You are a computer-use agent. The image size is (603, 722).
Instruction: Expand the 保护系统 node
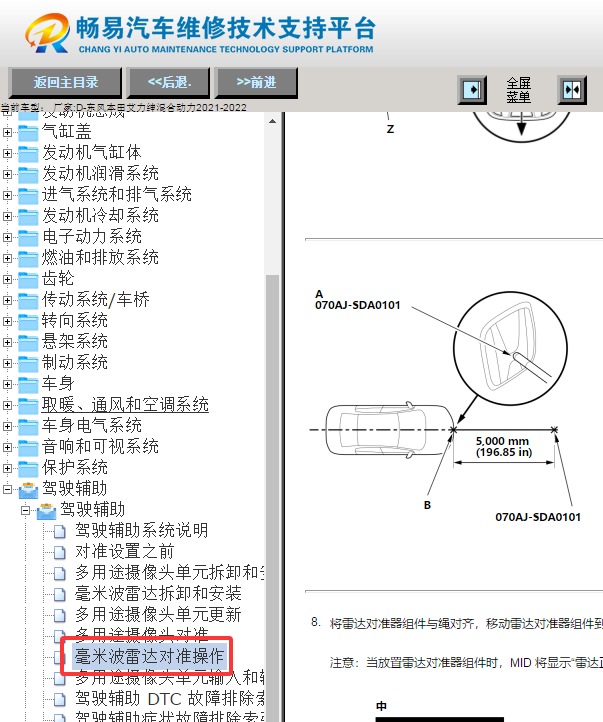point(7,468)
